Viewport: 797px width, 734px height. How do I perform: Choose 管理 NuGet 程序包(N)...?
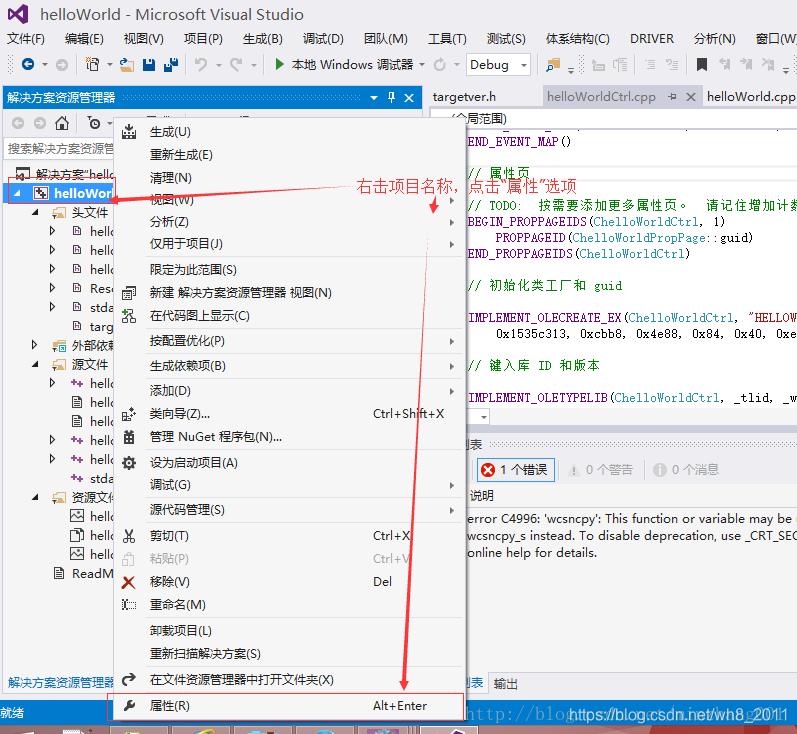click(x=289, y=437)
